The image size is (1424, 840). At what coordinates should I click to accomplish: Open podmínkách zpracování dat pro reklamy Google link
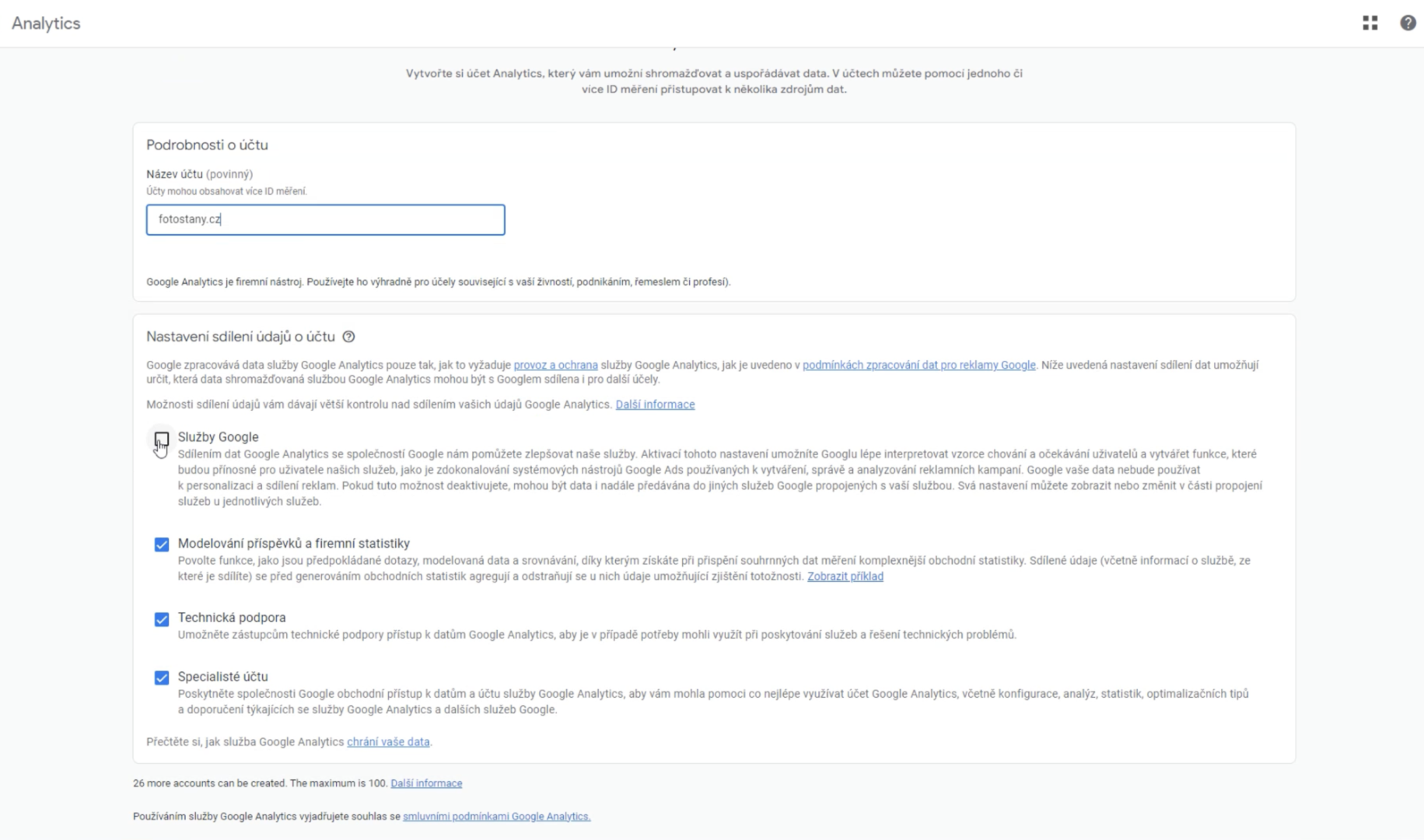point(918,365)
